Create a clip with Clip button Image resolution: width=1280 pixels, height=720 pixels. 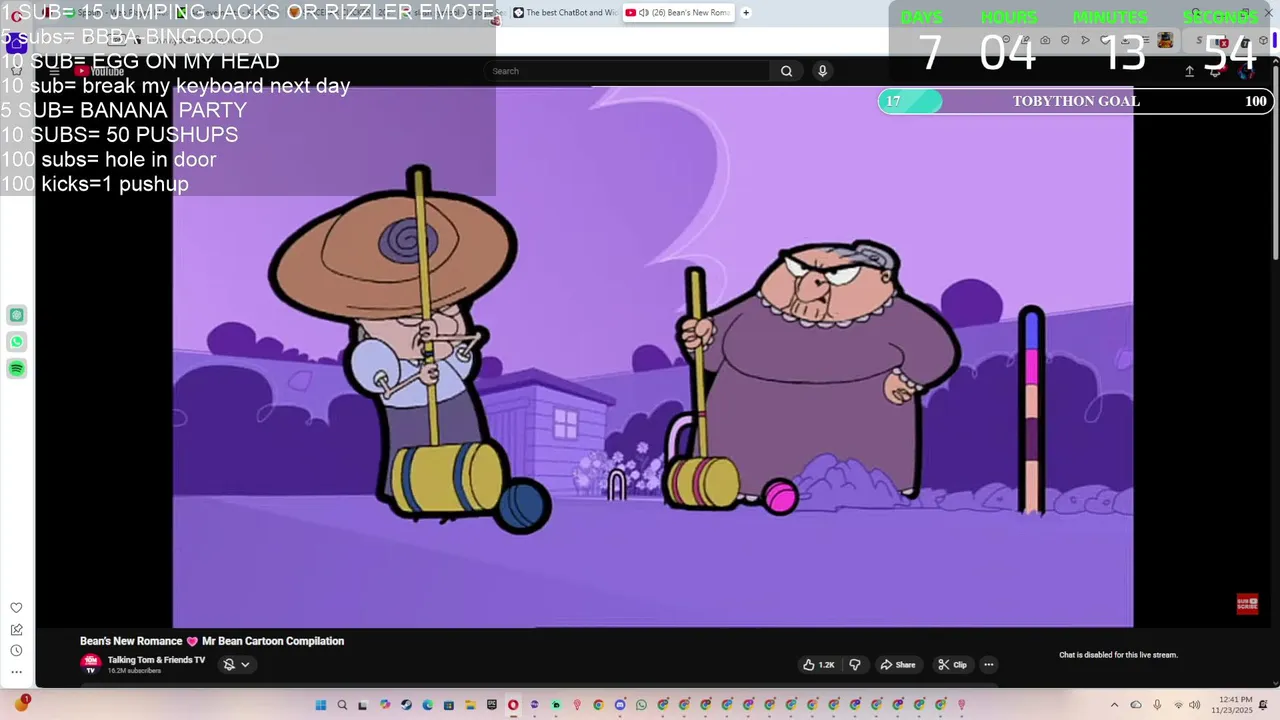tap(952, 665)
